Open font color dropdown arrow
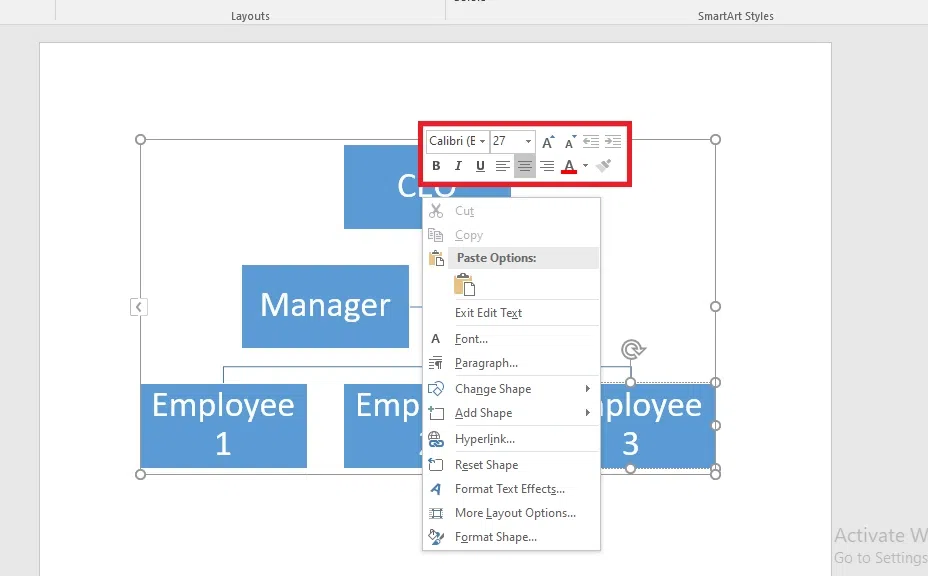The height and width of the screenshot is (576, 928). click(585, 166)
